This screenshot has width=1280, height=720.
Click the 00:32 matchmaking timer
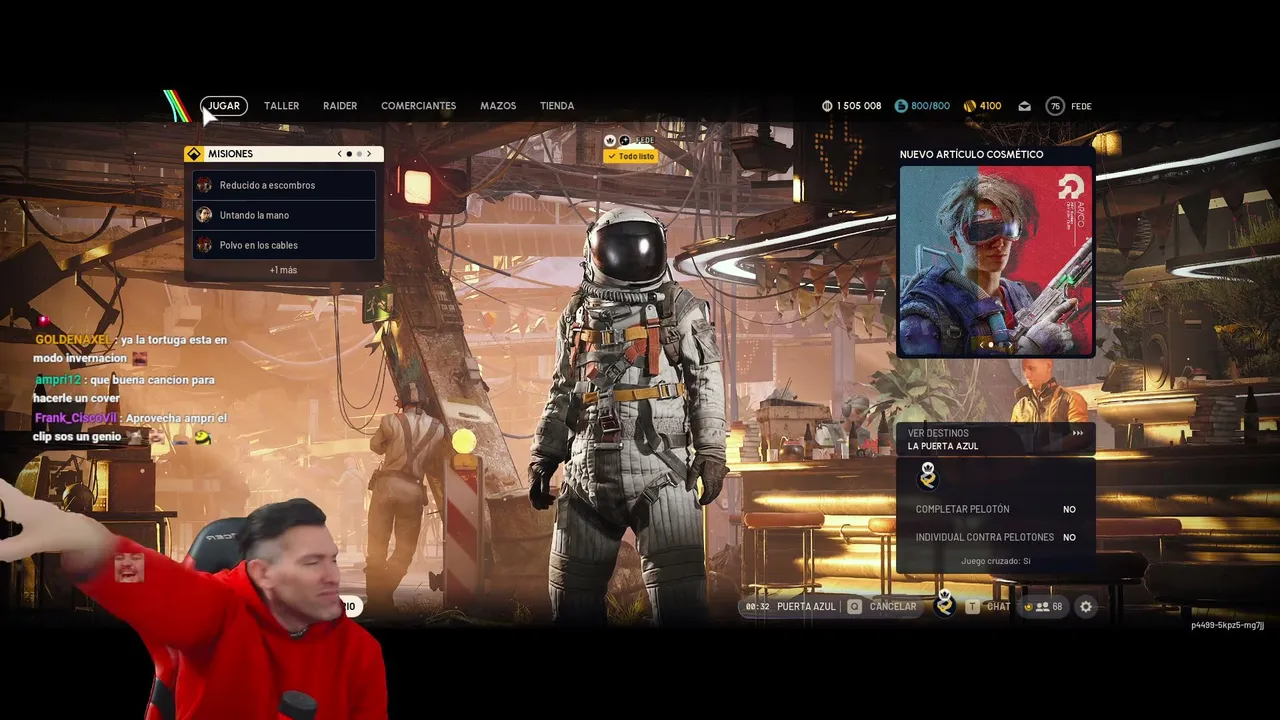click(757, 607)
